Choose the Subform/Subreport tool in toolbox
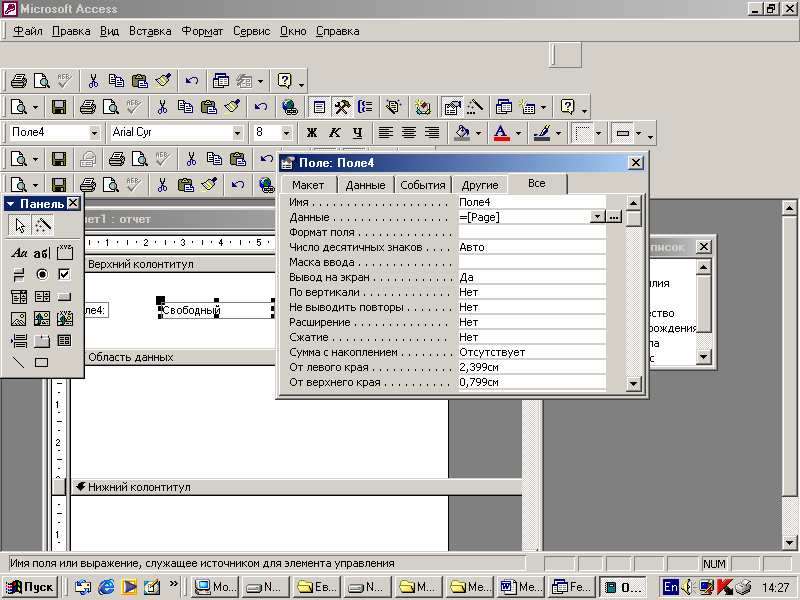Image resolution: width=800 pixels, height=600 pixels. point(65,341)
